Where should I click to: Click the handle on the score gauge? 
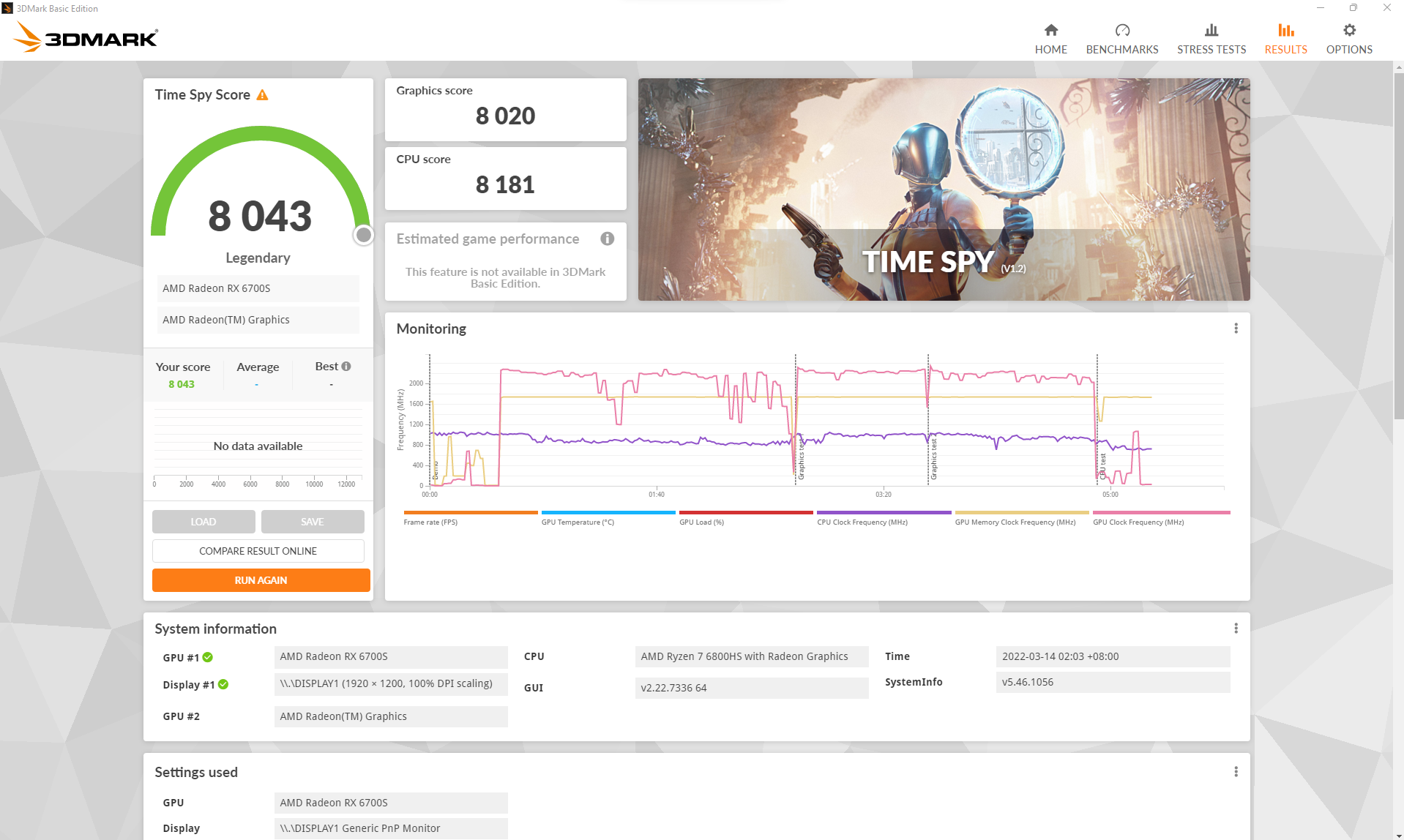click(x=362, y=235)
